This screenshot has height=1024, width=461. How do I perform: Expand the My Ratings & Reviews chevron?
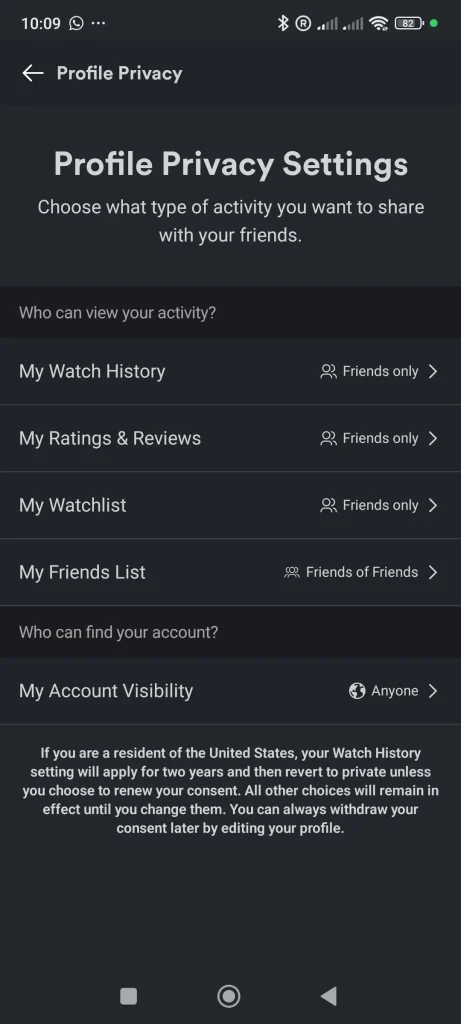coord(432,438)
